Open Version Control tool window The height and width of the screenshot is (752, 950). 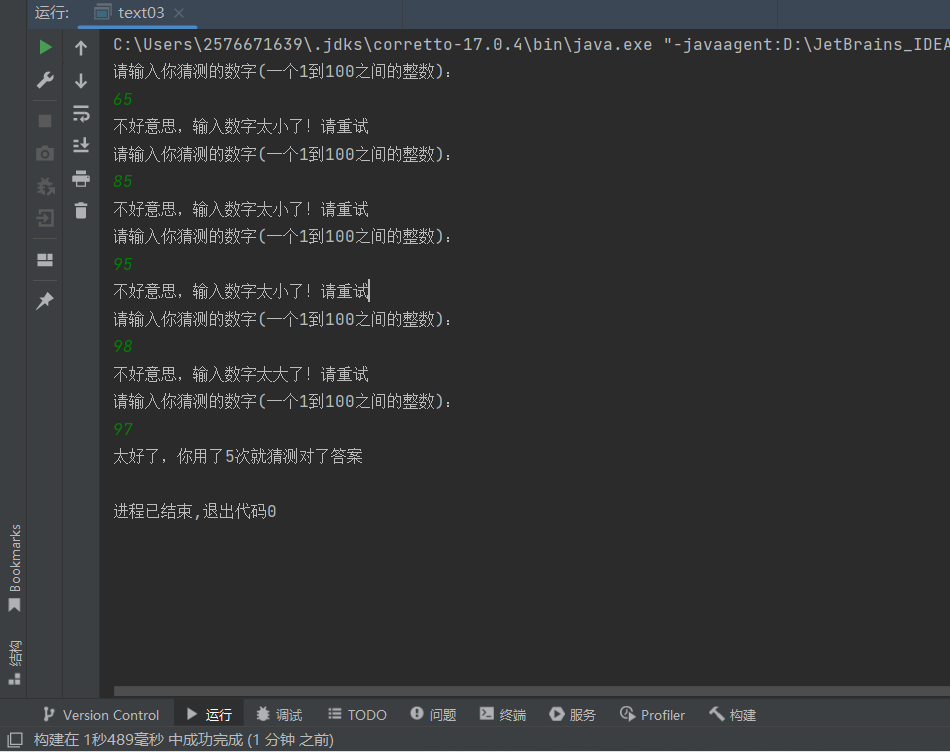(x=101, y=715)
